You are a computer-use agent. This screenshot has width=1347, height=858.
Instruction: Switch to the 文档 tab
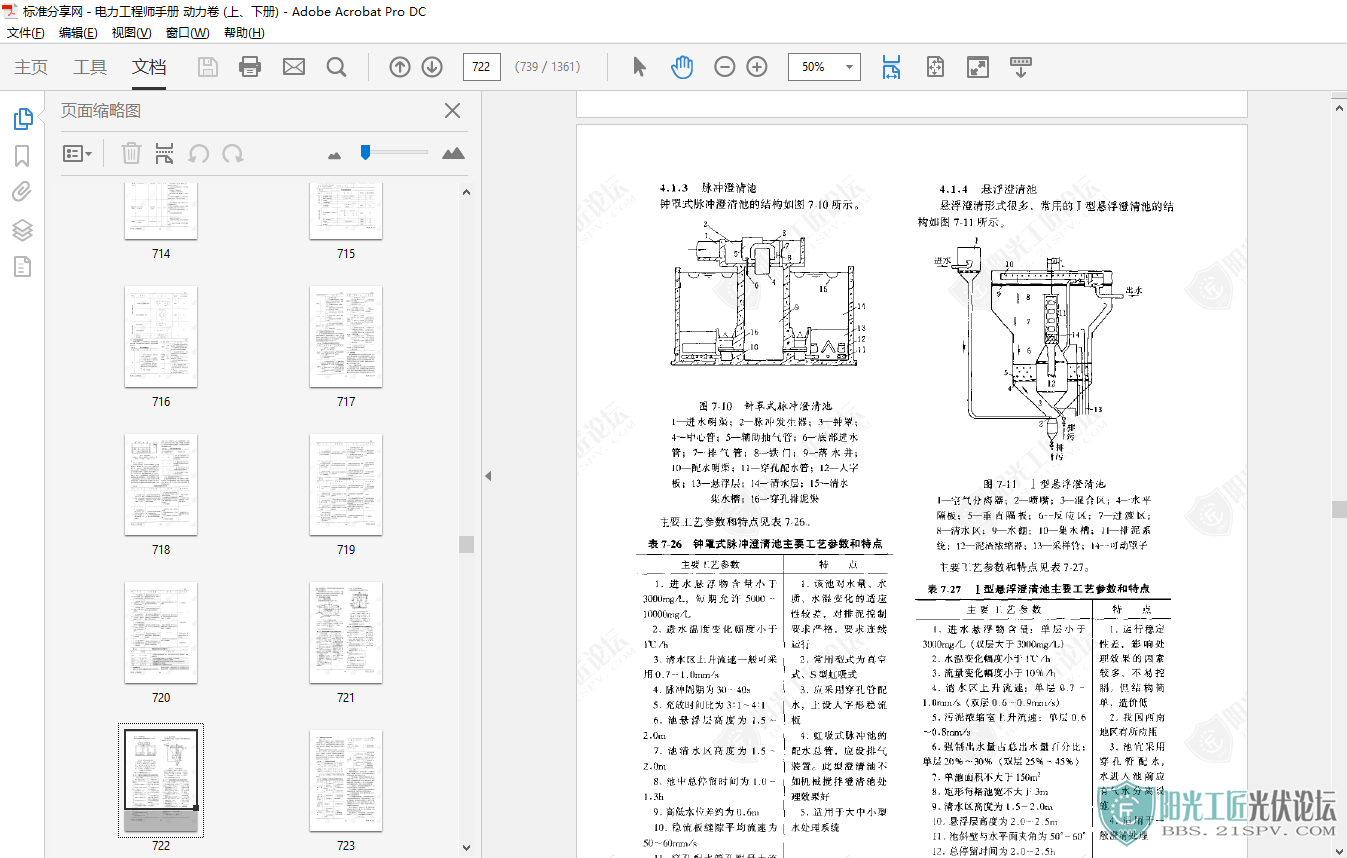[x=149, y=67]
